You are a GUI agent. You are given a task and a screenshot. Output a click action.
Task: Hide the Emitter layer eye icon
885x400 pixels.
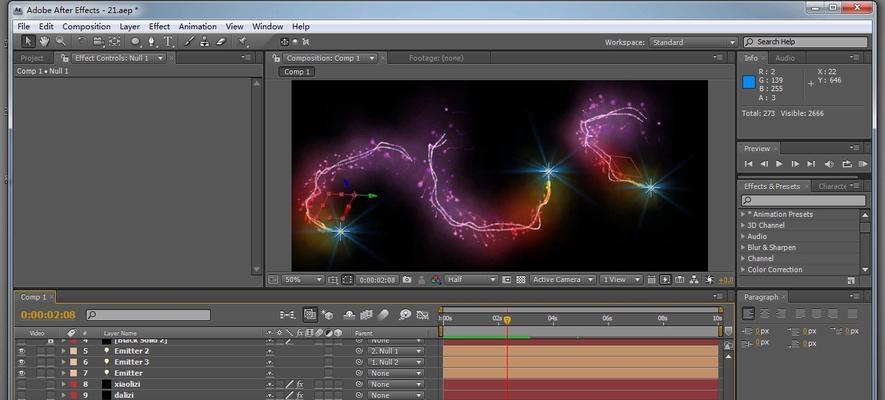(x=21, y=373)
